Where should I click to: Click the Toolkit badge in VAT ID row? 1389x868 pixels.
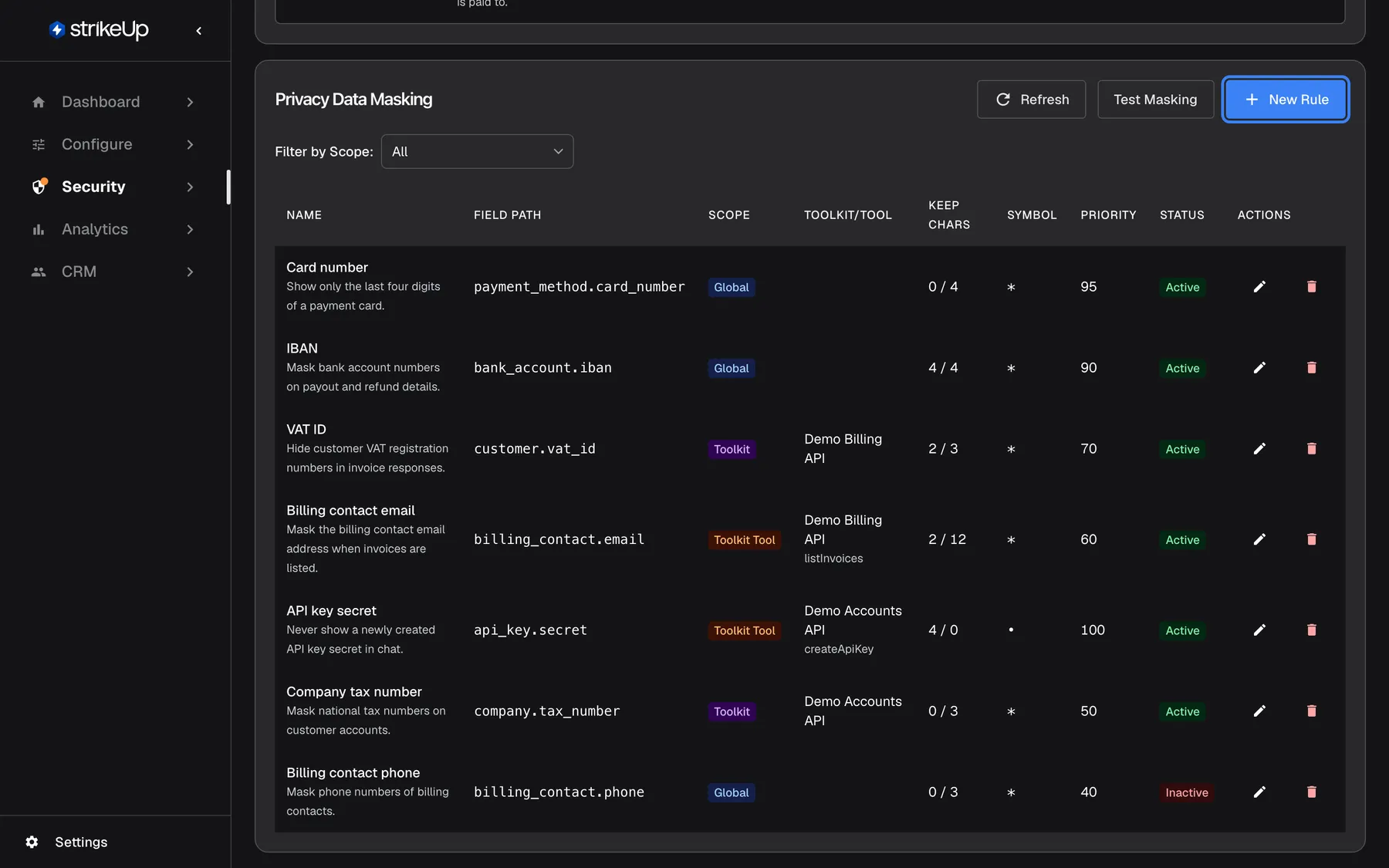(x=732, y=449)
